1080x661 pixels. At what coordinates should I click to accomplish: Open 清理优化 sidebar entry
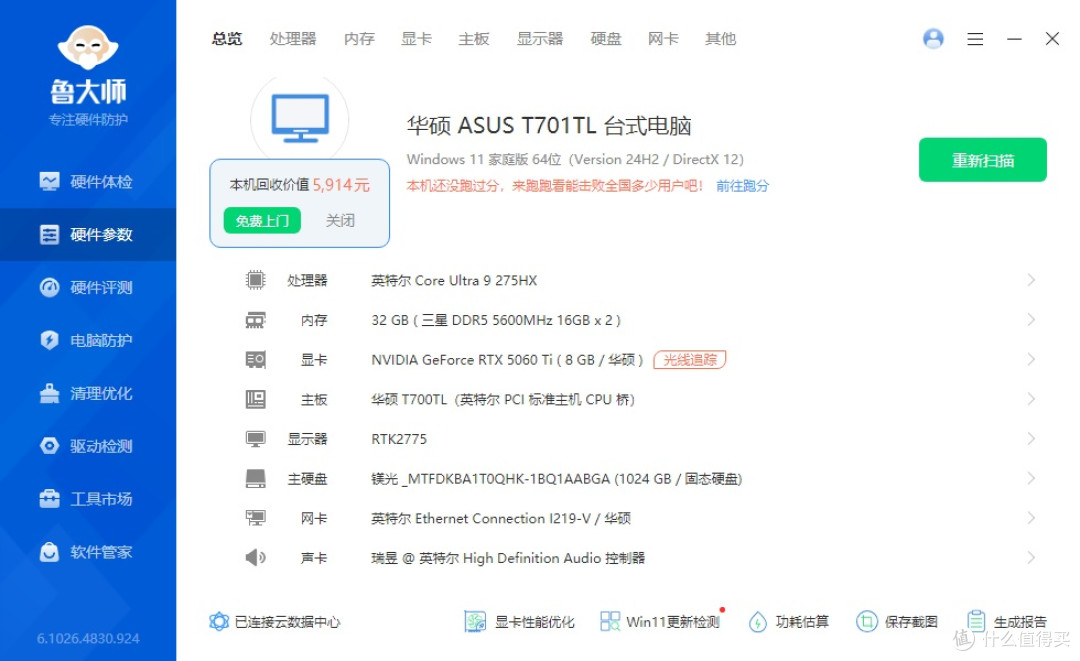(x=87, y=394)
